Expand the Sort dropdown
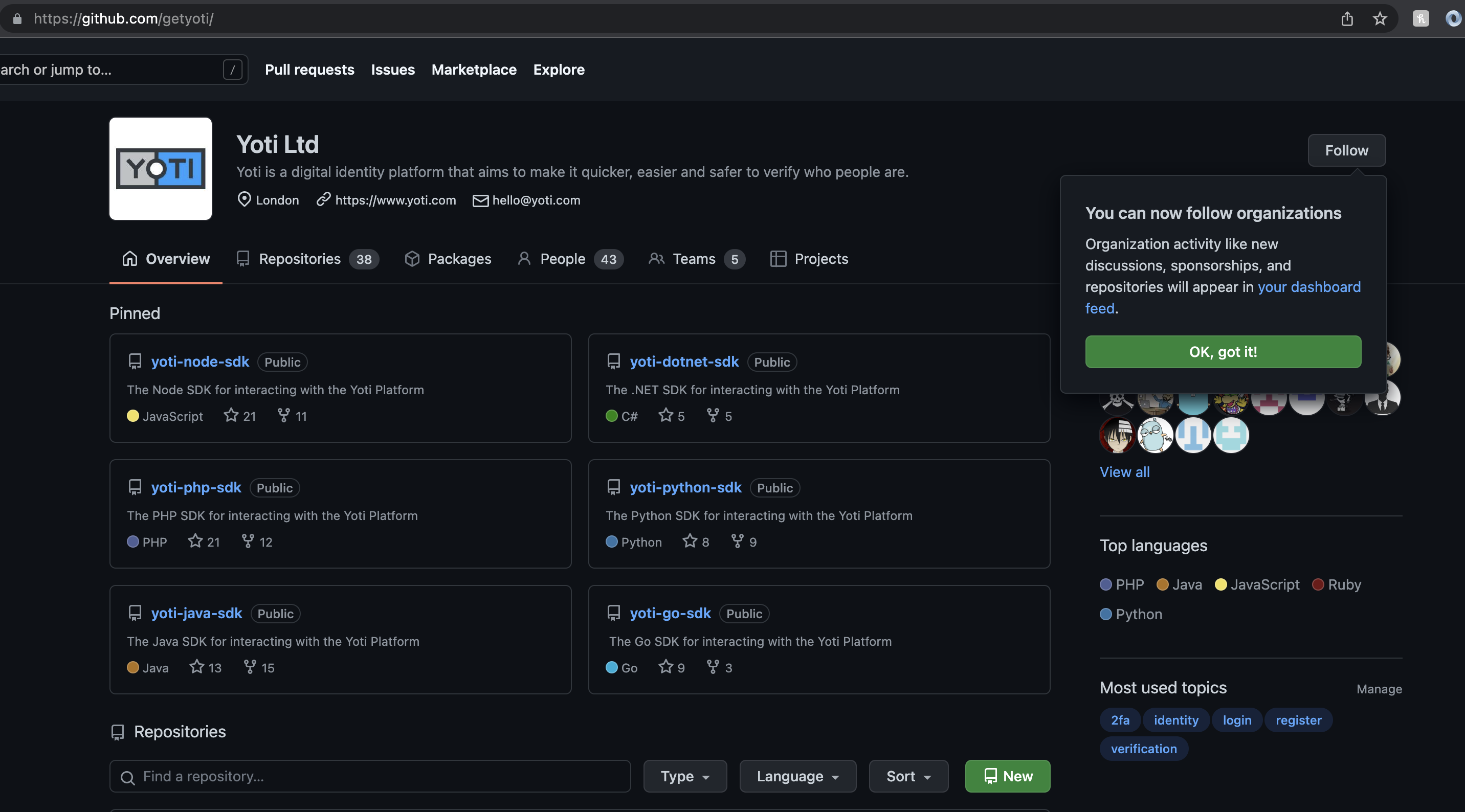Image resolution: width=1465 pixels, height=812 pixels. [908, 776]
